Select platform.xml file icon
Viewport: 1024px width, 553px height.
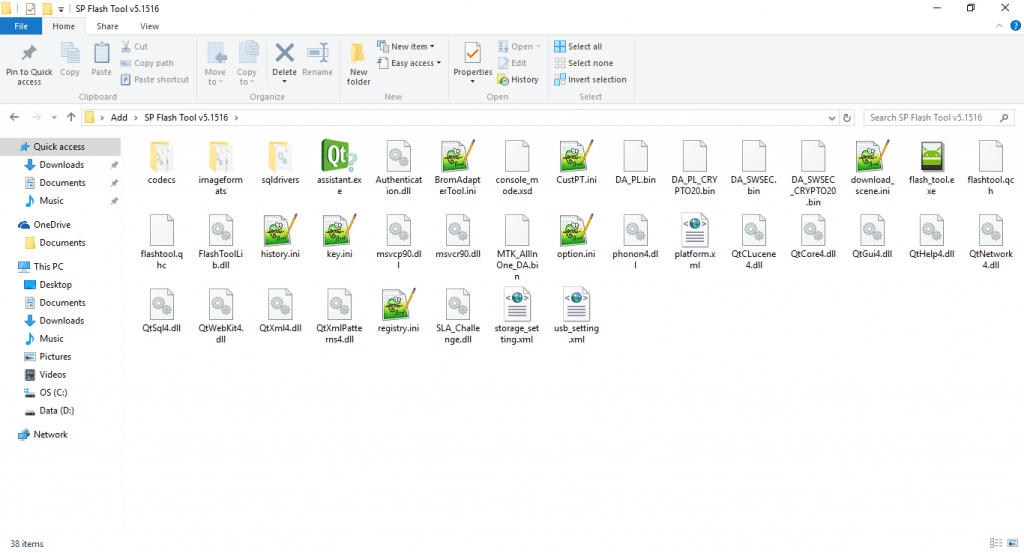pyautogui.click(x=694, y=230)
